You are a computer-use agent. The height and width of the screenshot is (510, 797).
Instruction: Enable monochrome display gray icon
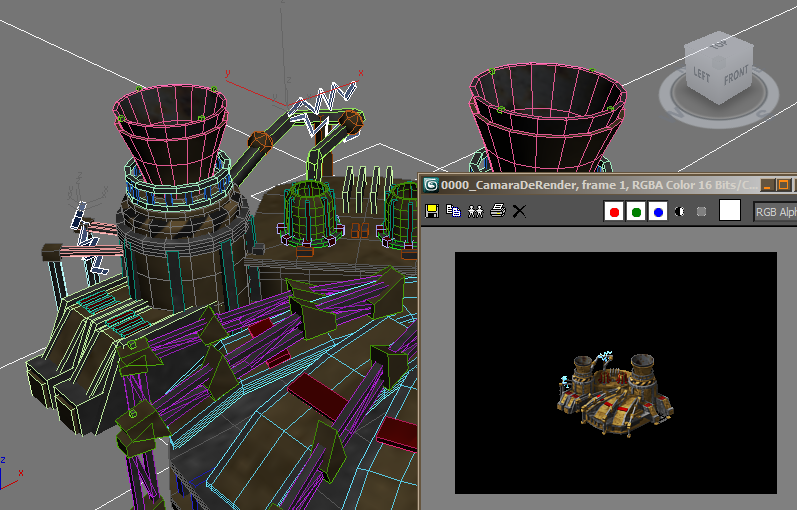click(x=701, y=212)
